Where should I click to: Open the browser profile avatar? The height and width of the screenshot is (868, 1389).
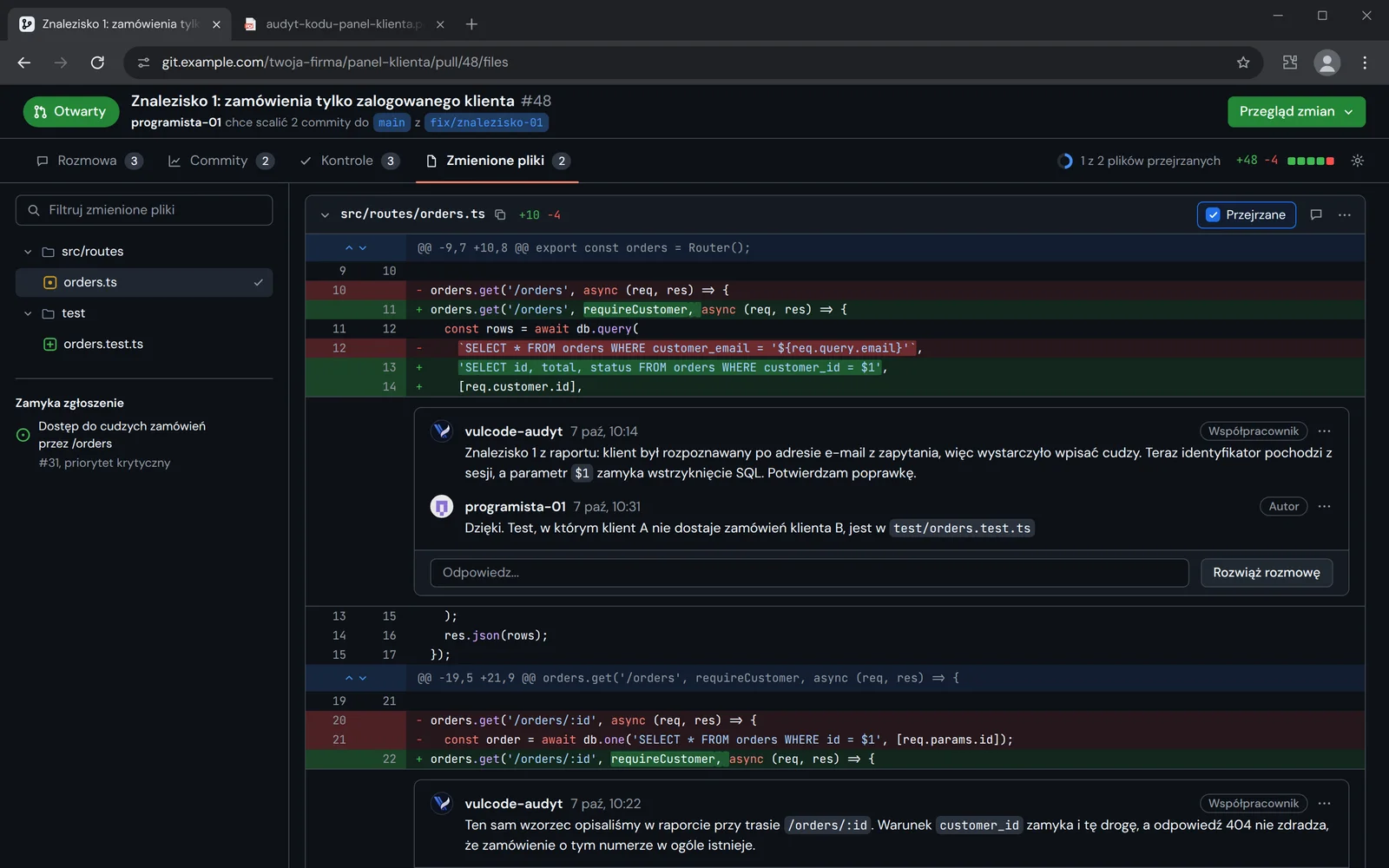(1326, 62)
